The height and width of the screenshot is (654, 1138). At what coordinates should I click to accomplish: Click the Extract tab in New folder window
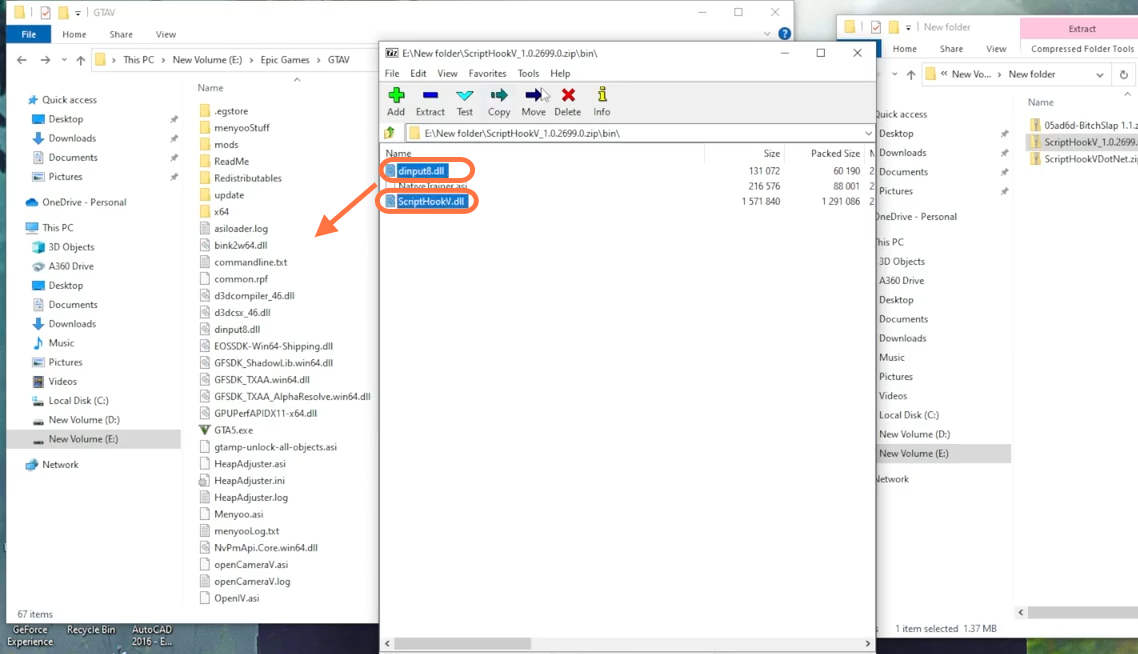[x=1081, y=28]
